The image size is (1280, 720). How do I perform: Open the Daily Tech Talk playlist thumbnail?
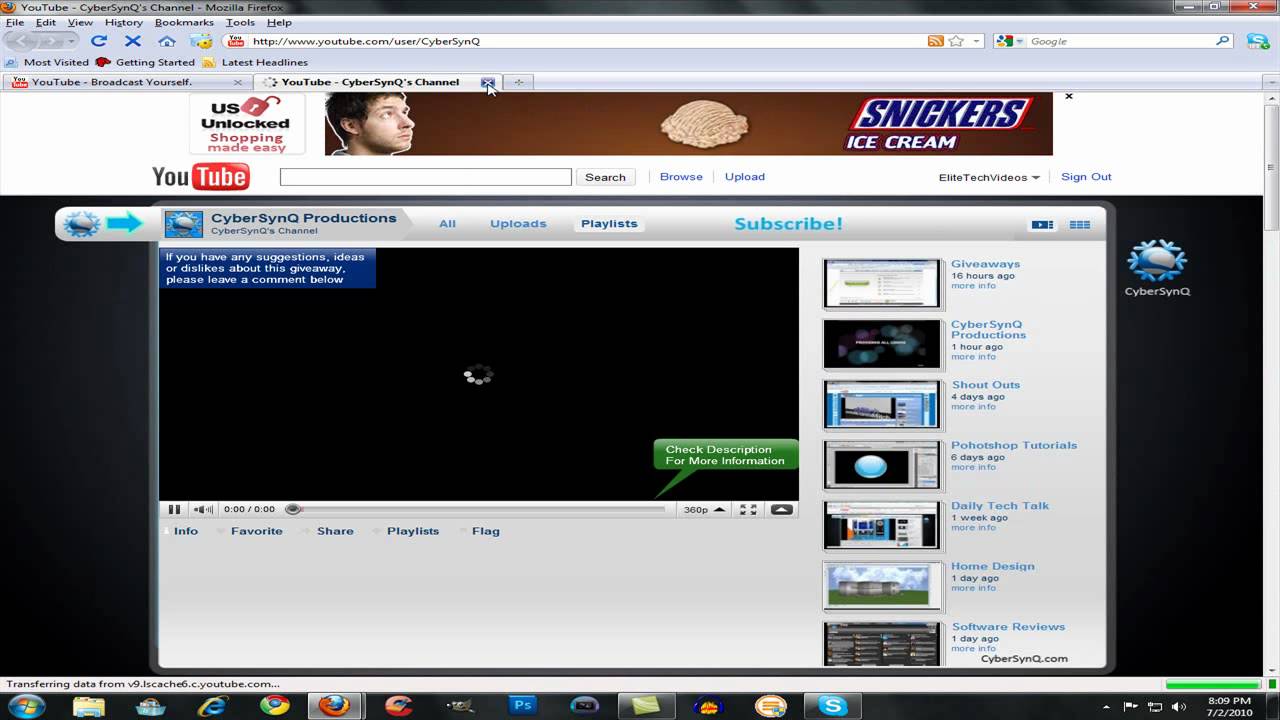882,525
